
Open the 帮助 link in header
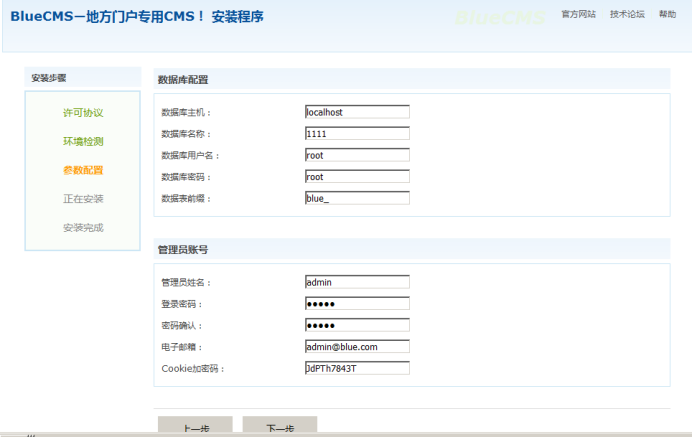(667, 14)
